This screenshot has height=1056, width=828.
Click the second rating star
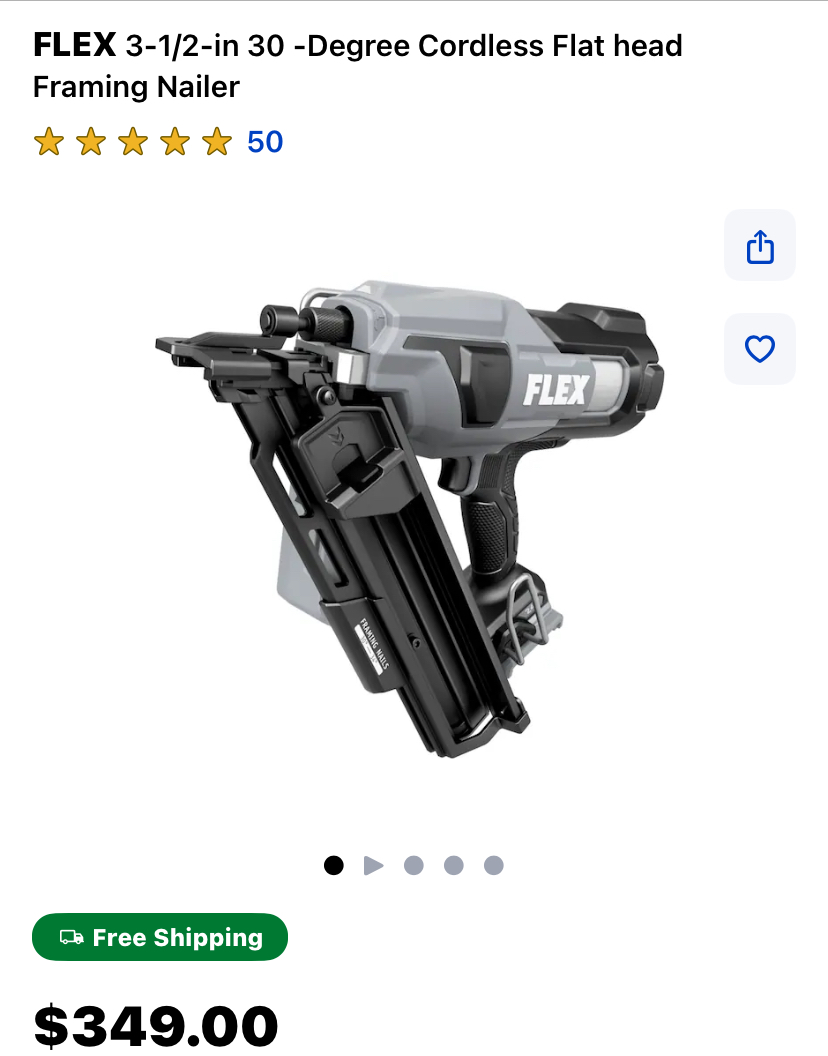tap(91, 142)
